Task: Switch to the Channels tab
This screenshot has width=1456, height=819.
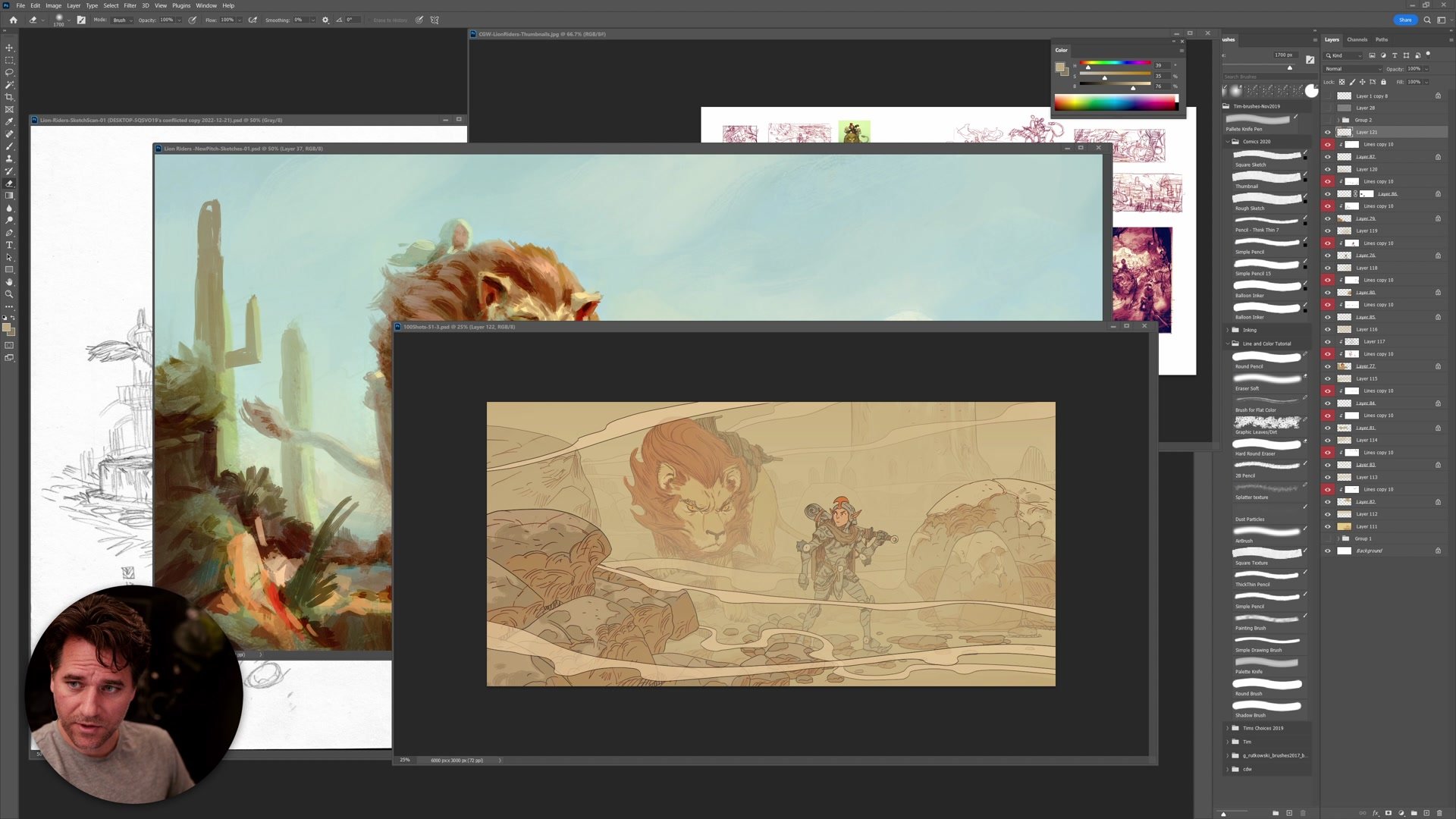Action: click(x=1357, y=39)
